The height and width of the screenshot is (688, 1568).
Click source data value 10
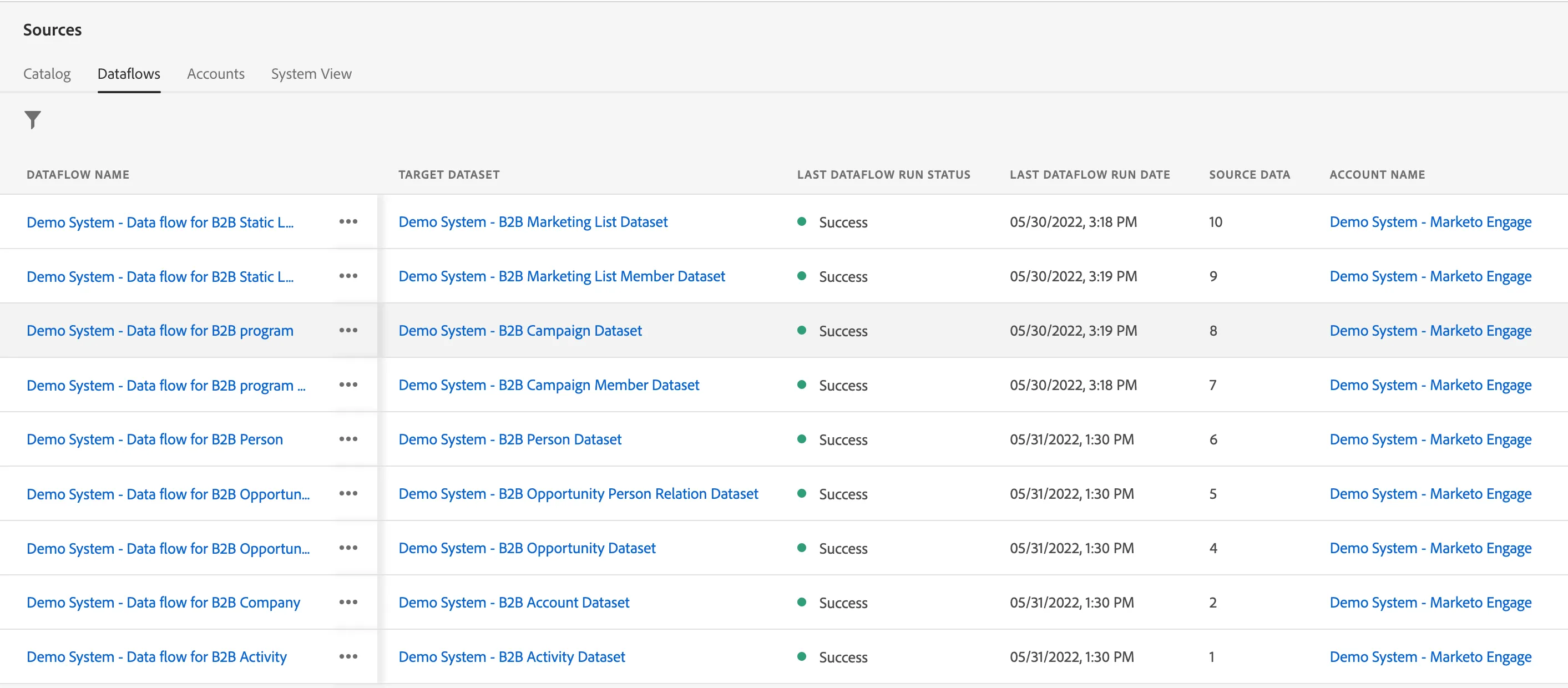click(1216, 222)
